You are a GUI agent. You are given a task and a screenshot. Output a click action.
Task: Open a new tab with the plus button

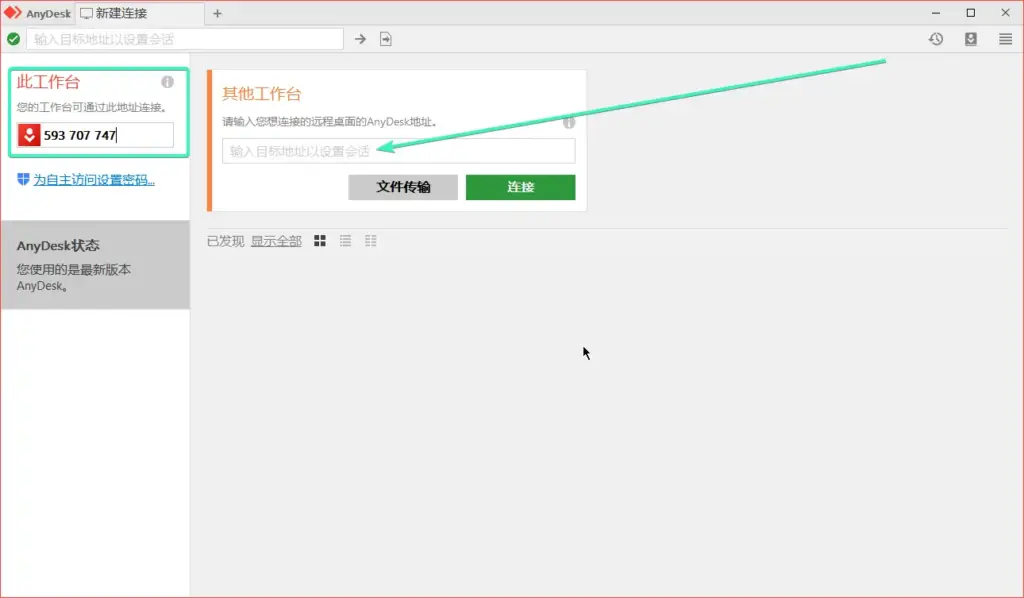[218, 13]
